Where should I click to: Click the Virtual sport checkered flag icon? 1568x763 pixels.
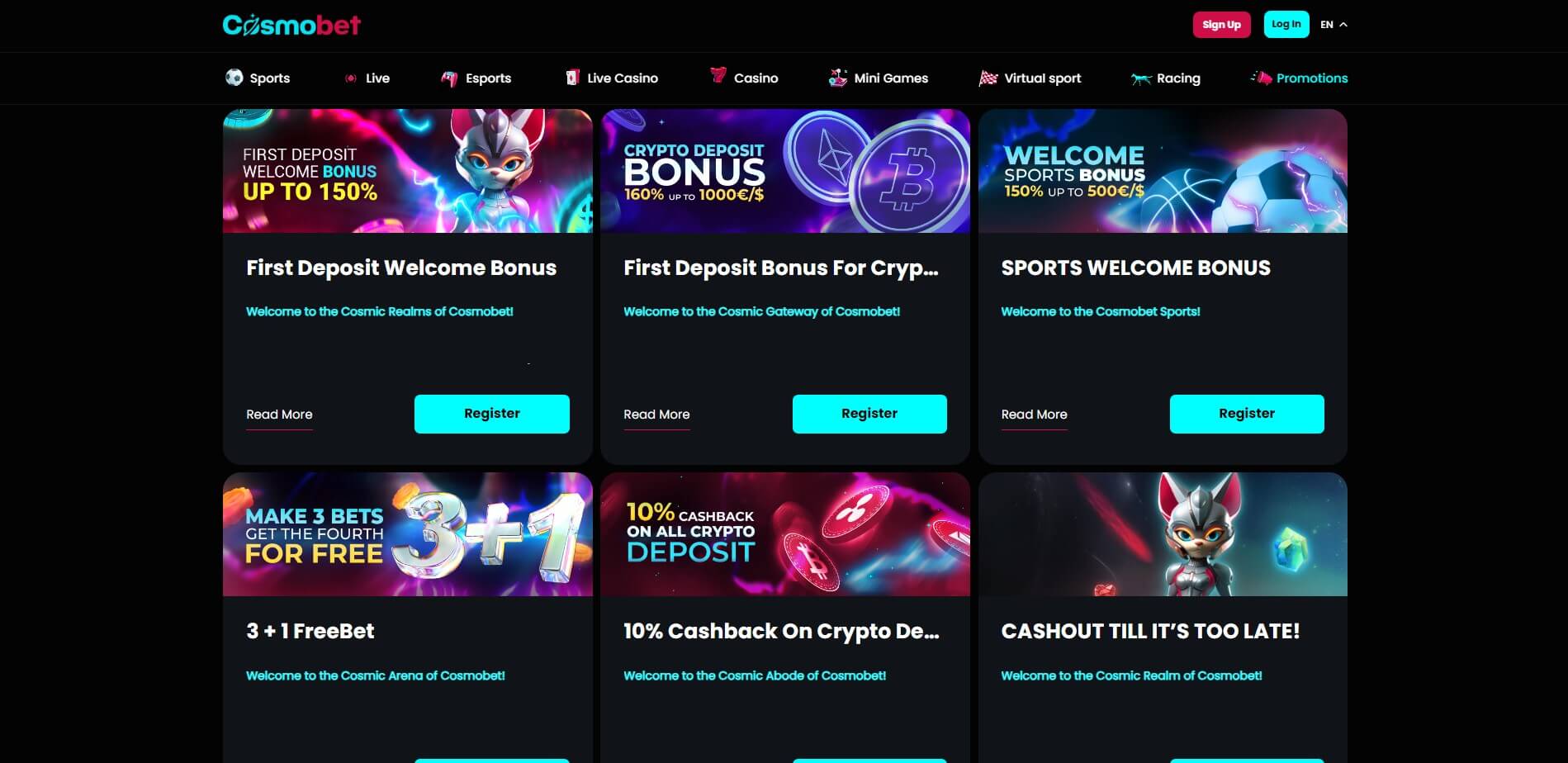(x=988, y=78)
